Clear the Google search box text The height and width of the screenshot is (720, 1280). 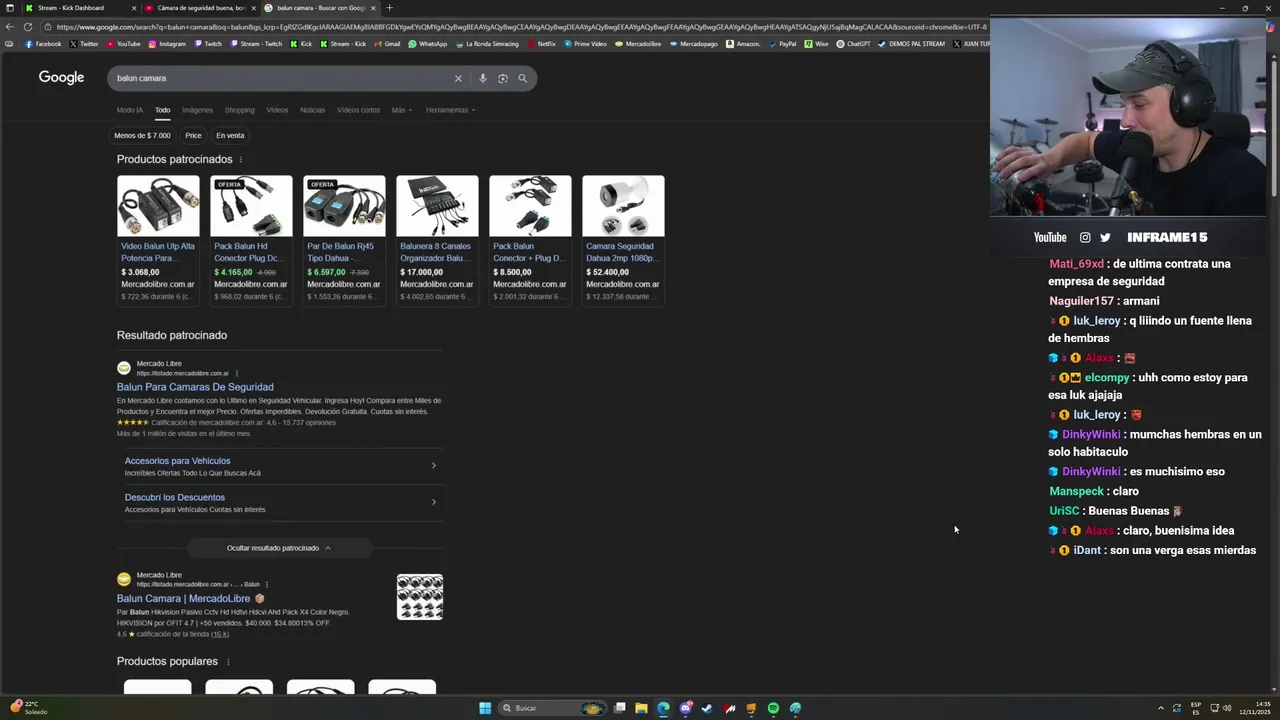tap(458, 78)
